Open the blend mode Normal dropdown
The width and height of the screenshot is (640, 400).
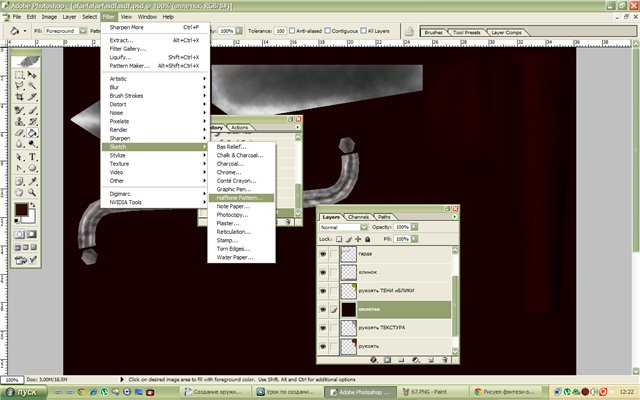[x=363, y=227]
